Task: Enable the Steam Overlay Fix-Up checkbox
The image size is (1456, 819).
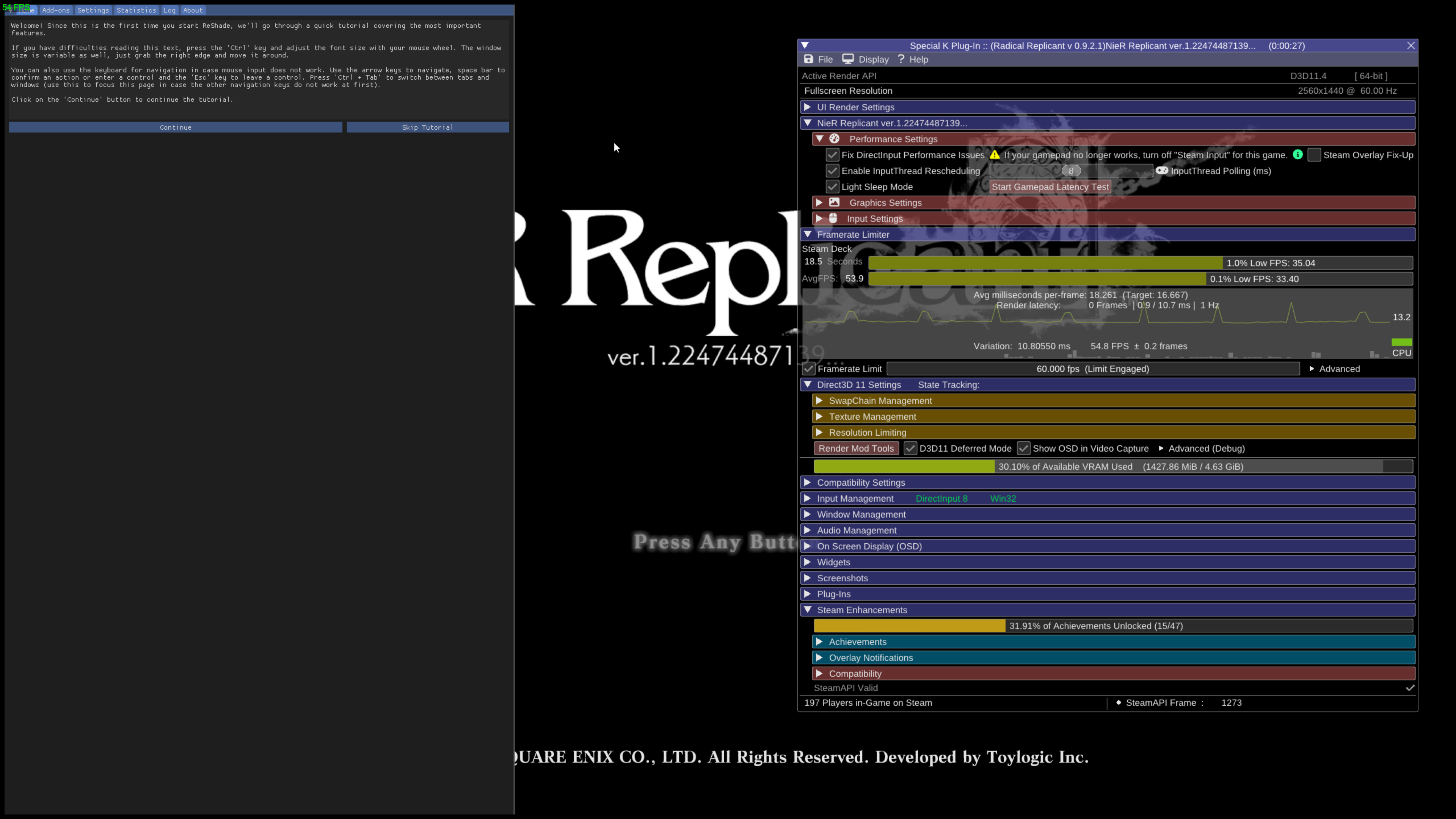Action: 1314,154
